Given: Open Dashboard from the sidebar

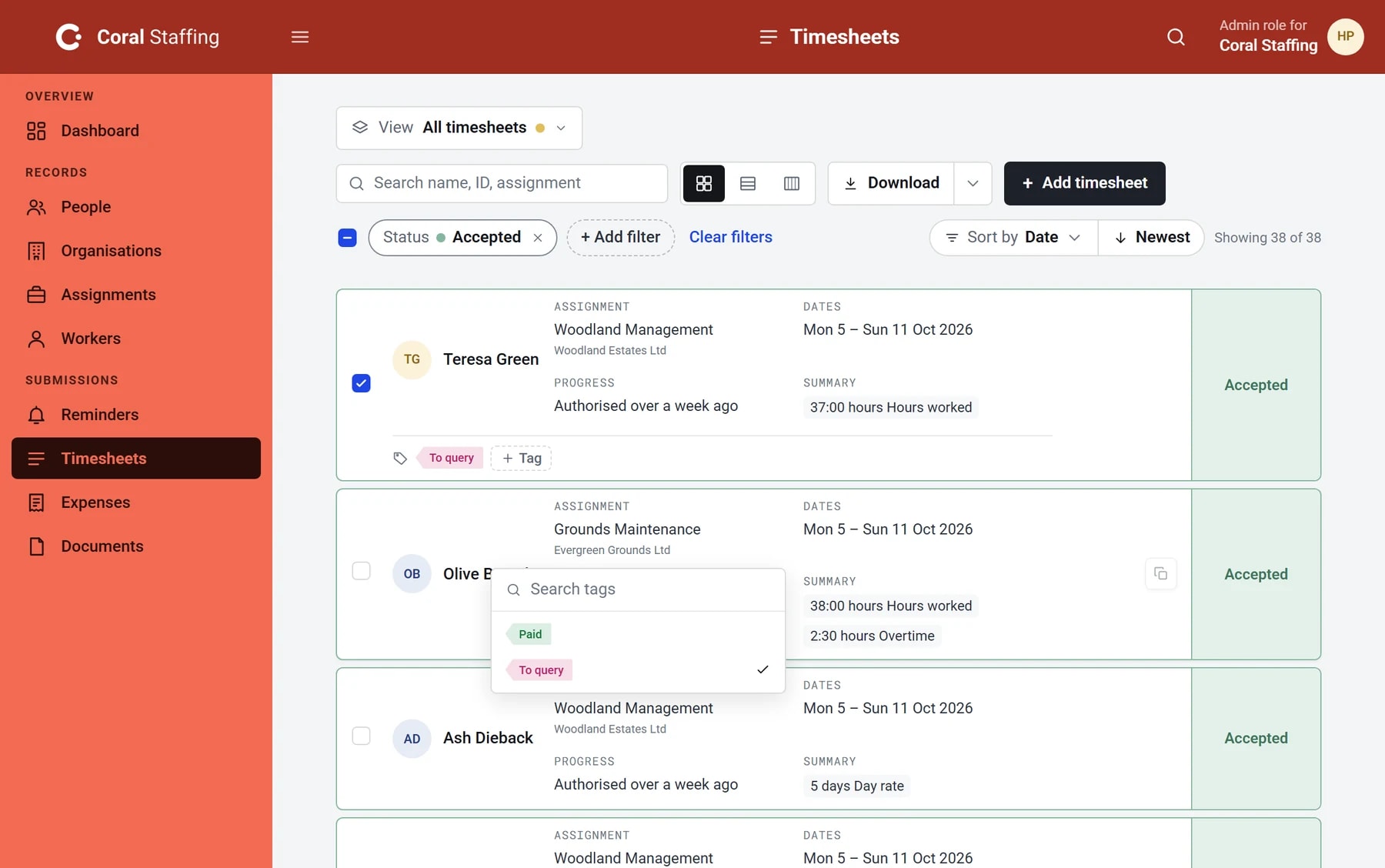Looking at the screenshot, I should (x=136, y=131).
